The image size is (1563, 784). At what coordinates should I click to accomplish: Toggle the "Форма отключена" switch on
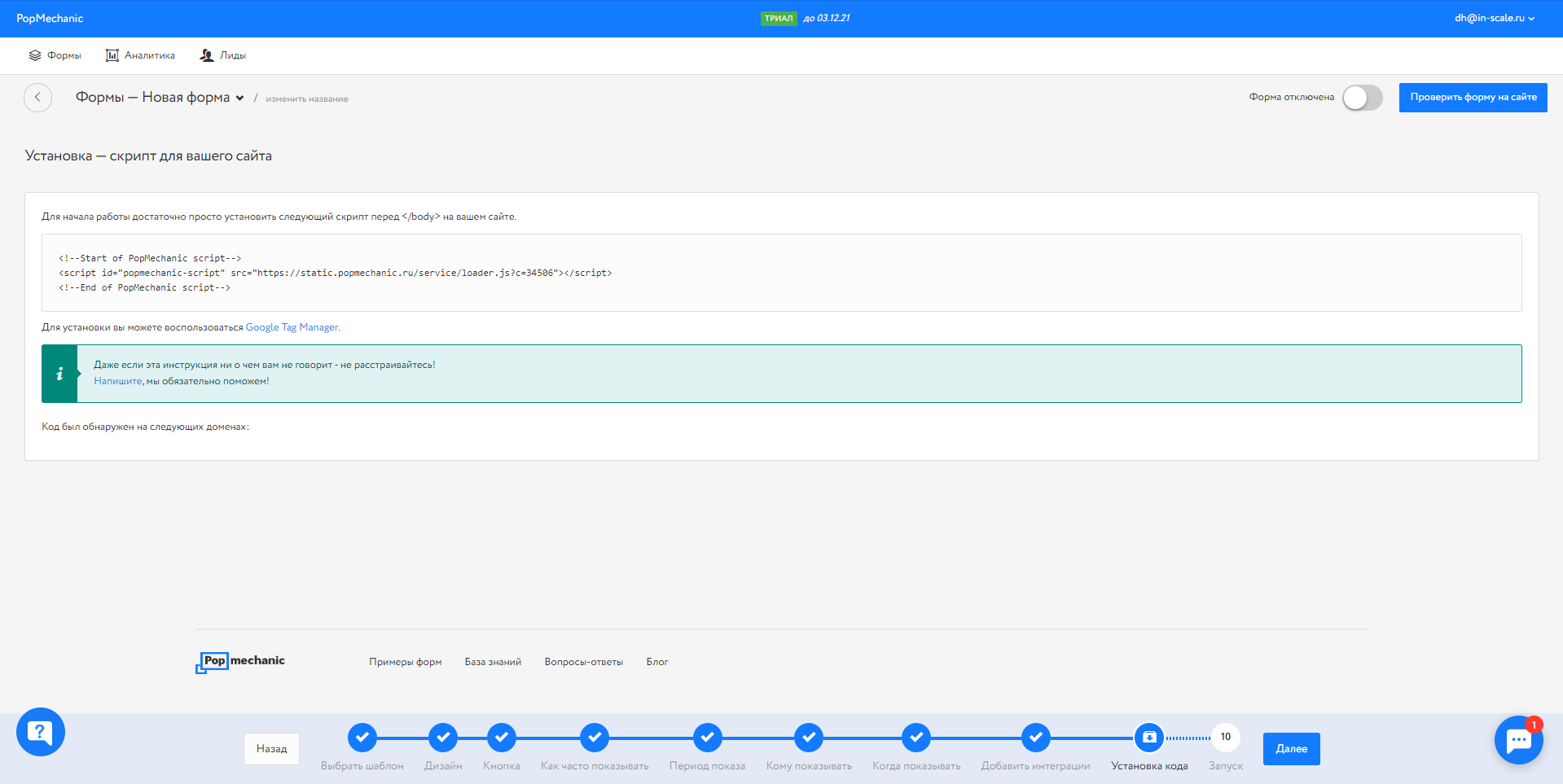[1363, 98]
